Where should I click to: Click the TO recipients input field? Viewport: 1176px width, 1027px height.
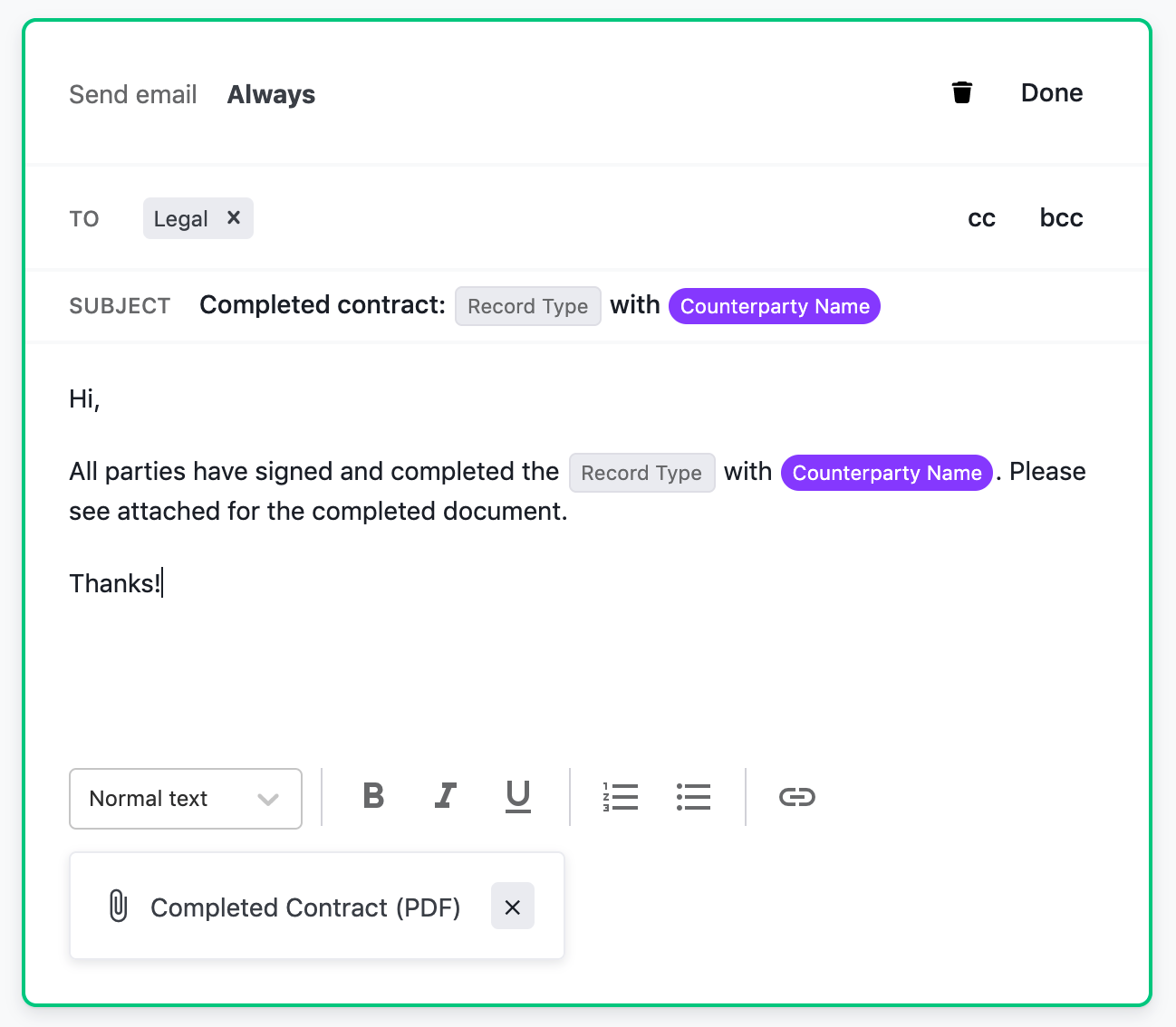[x=453, y=217]
